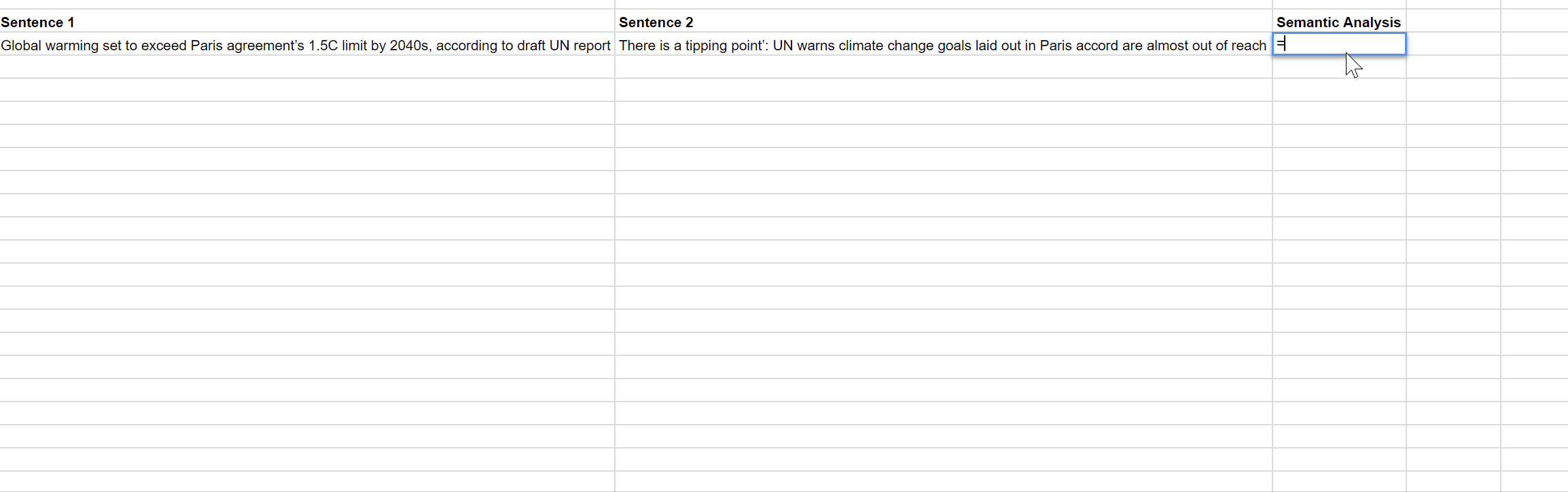The height and width of the screenshot is (492, 1568).
Task: Click empty cell immediately right of the formula cell
Action: pos(1453,45)
